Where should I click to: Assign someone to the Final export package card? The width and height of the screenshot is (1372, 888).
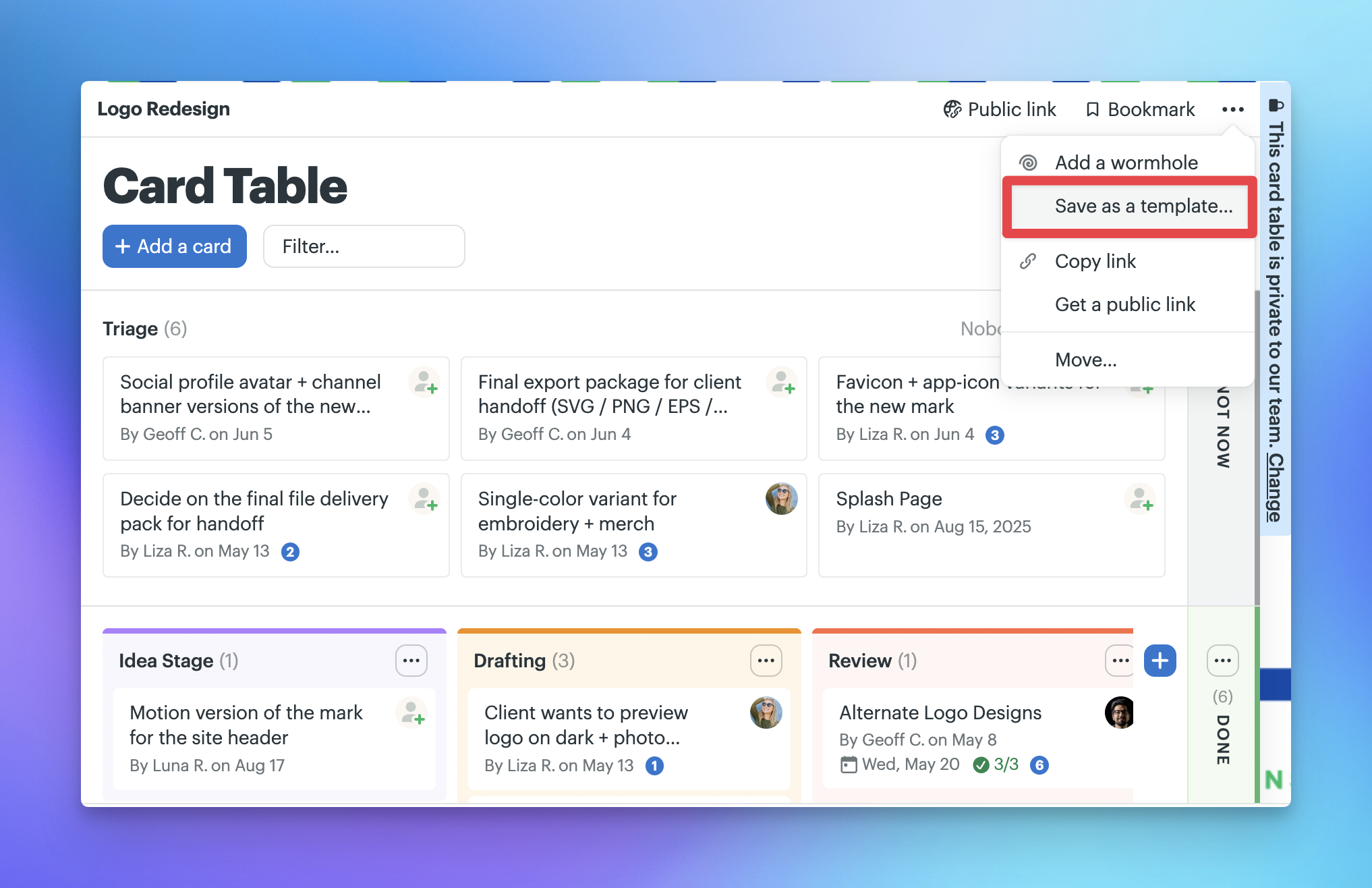pyautogui.click(x=782, y=383)
